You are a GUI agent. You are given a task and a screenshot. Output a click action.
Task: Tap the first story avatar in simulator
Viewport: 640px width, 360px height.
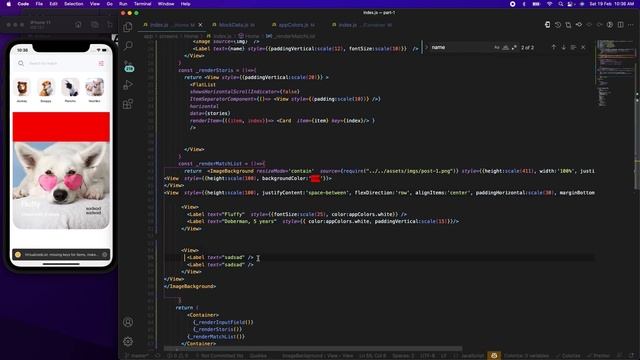[x=22, y=87]
